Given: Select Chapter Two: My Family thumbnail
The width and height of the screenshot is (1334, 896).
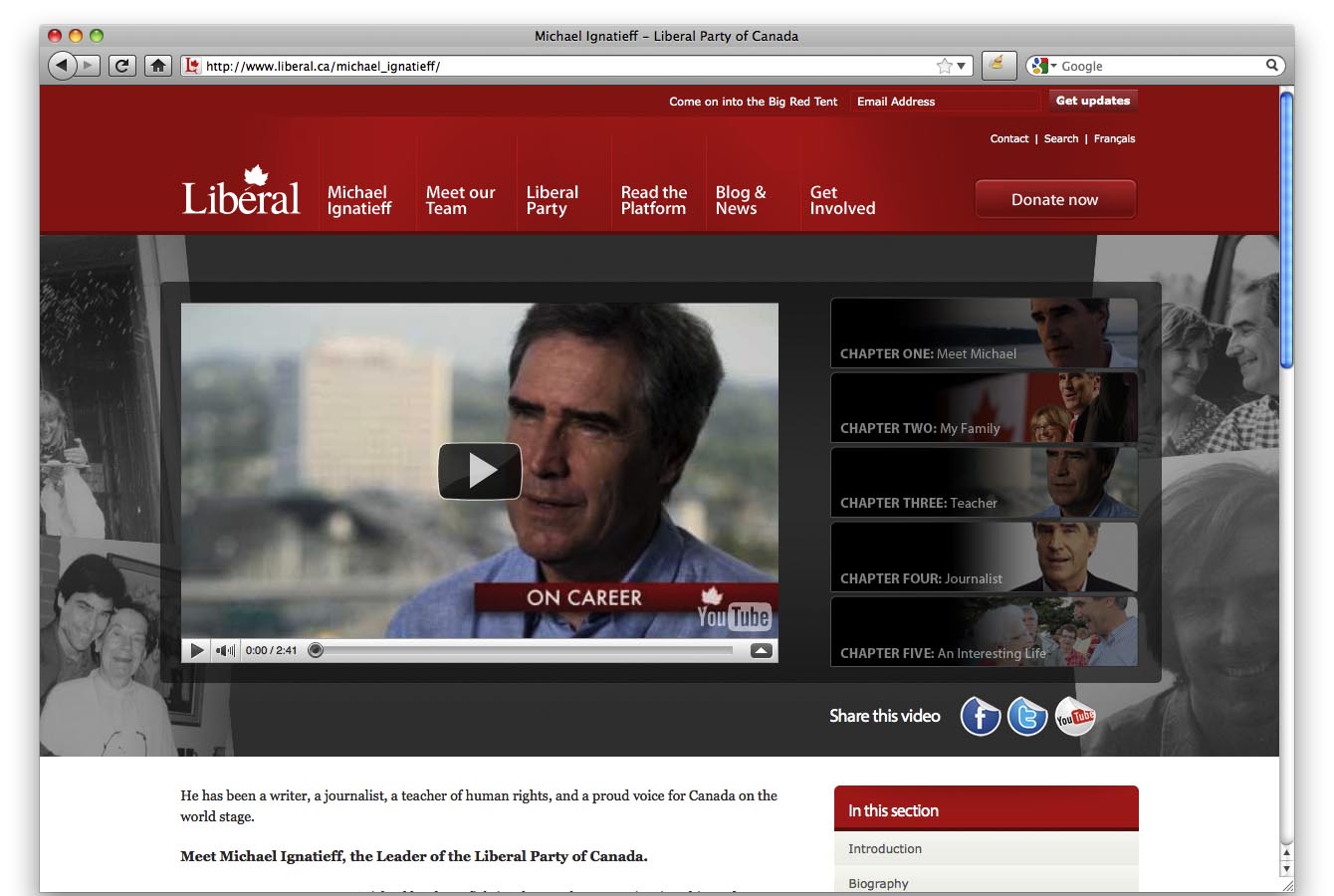Looking at the screenshot, I should point(984,408).
